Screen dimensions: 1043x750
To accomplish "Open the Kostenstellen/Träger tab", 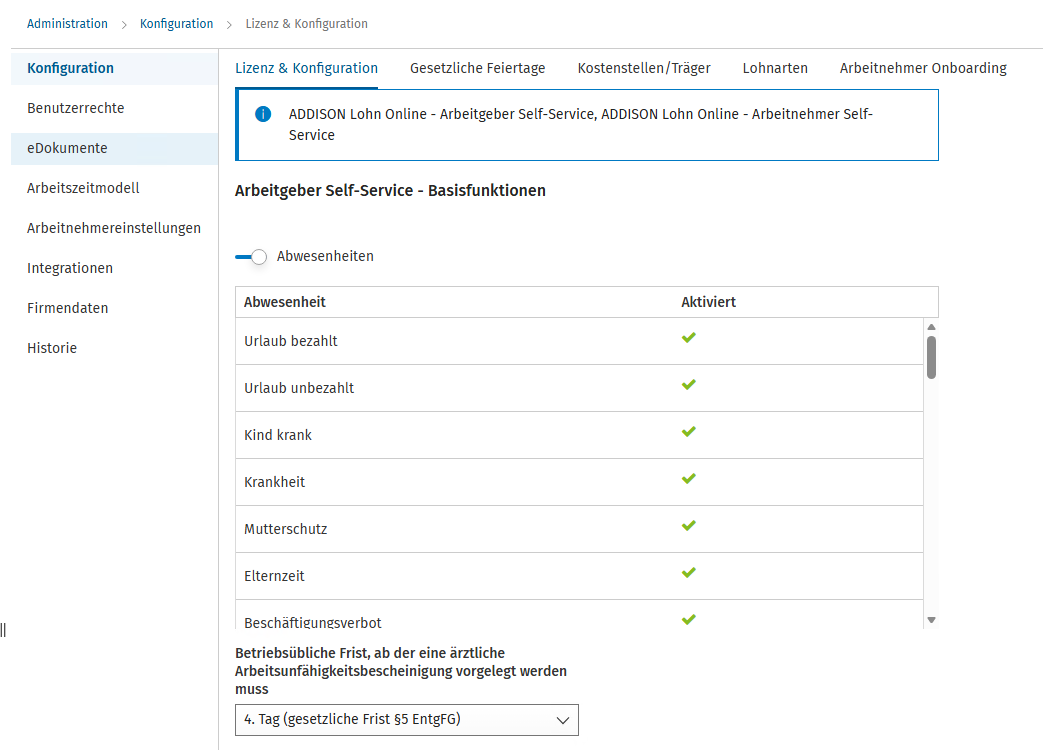I will click(x=643, y=68).
